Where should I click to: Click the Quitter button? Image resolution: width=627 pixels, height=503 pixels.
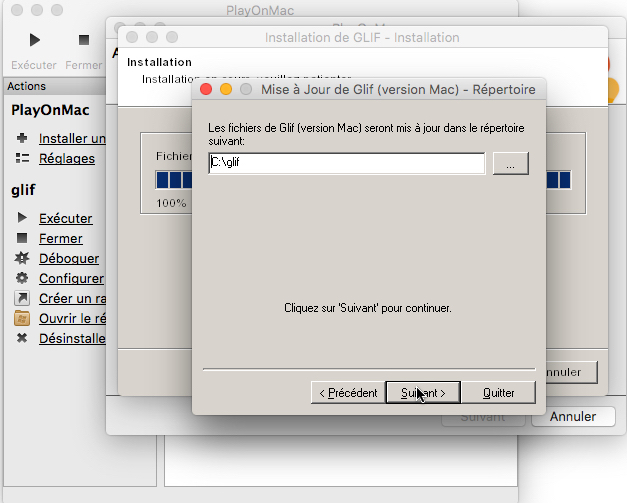pos(499,393)
